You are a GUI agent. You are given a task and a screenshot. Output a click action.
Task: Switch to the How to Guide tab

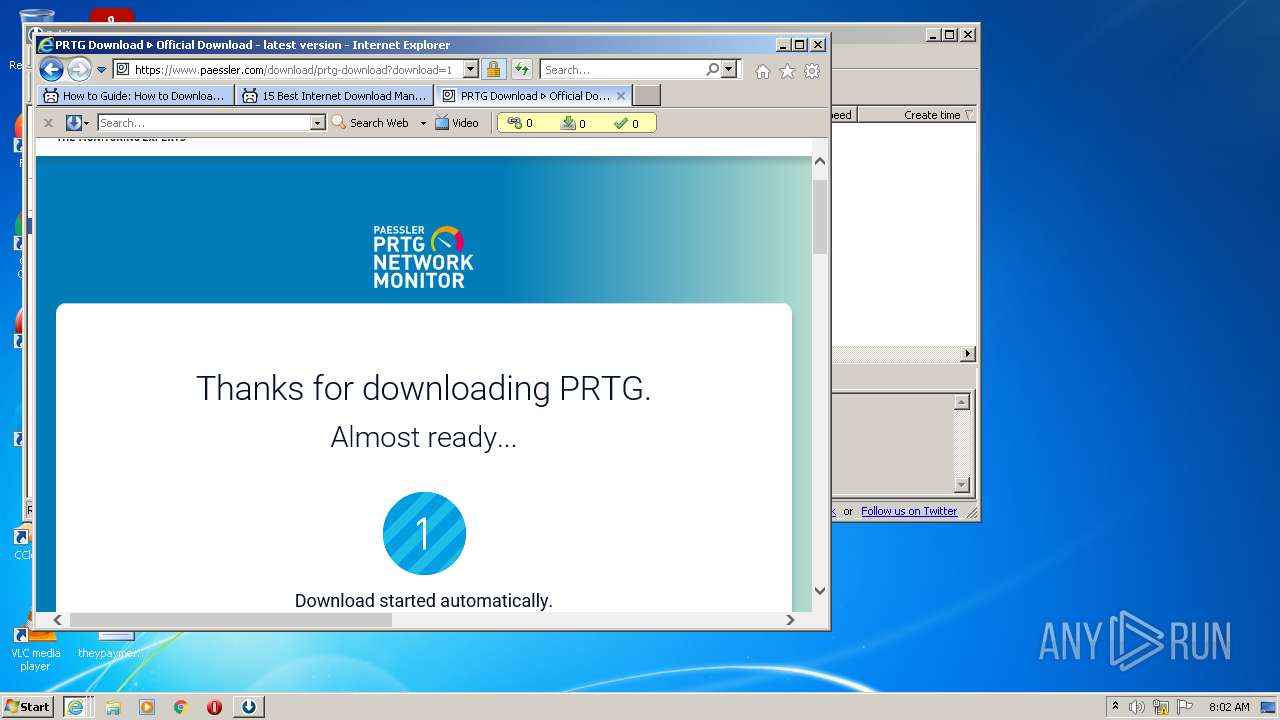[x=136, y=96]
